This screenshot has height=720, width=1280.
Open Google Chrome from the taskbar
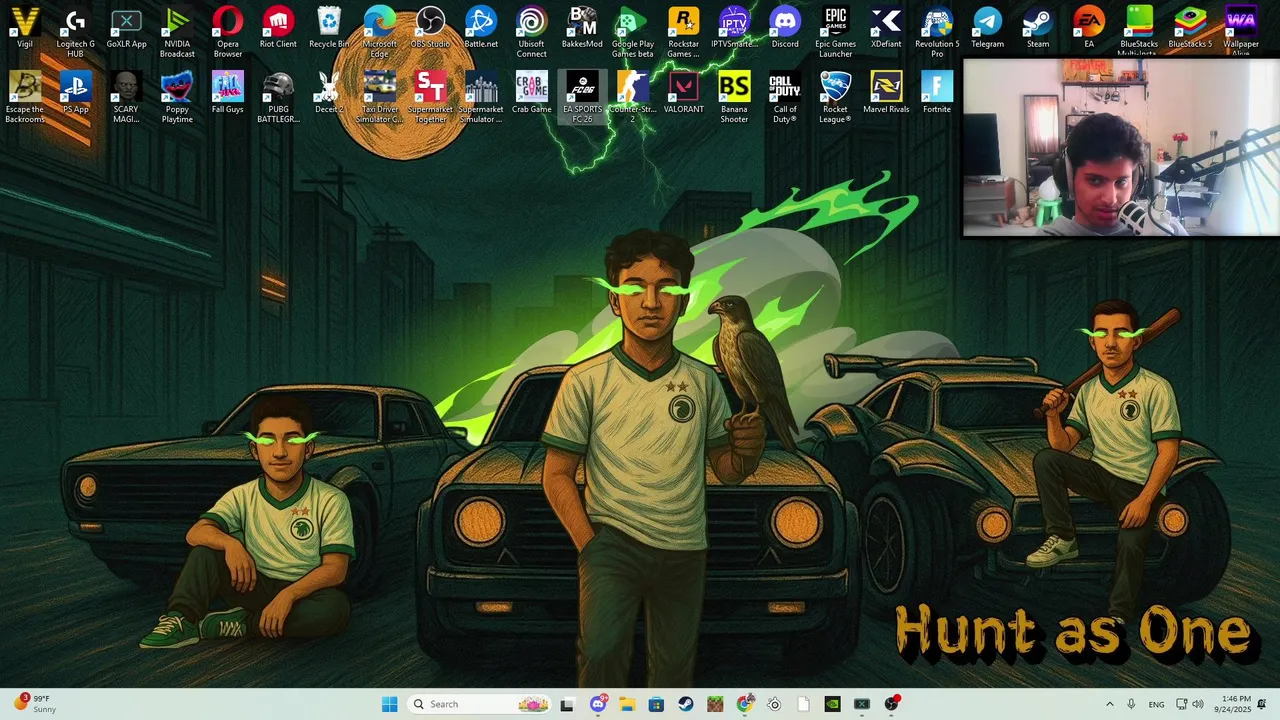(744, 704)
